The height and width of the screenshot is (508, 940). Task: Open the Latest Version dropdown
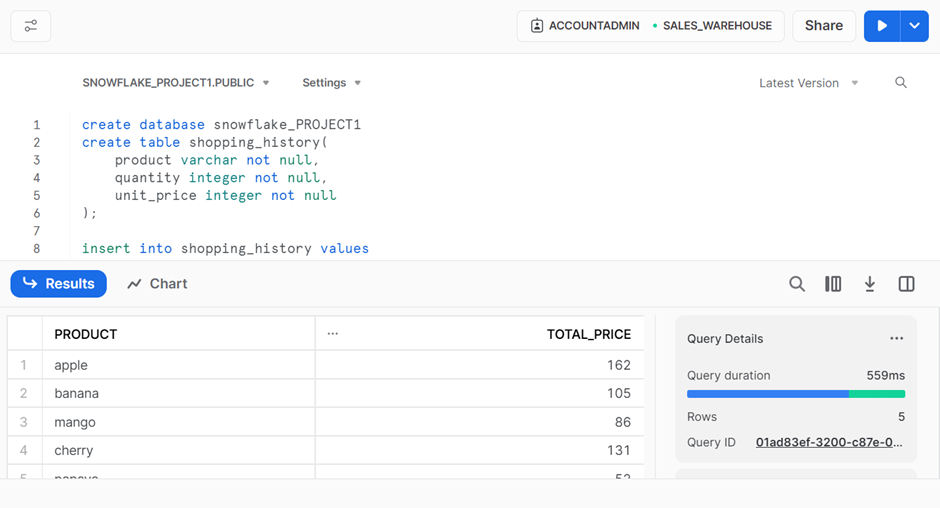click(808, 83)
